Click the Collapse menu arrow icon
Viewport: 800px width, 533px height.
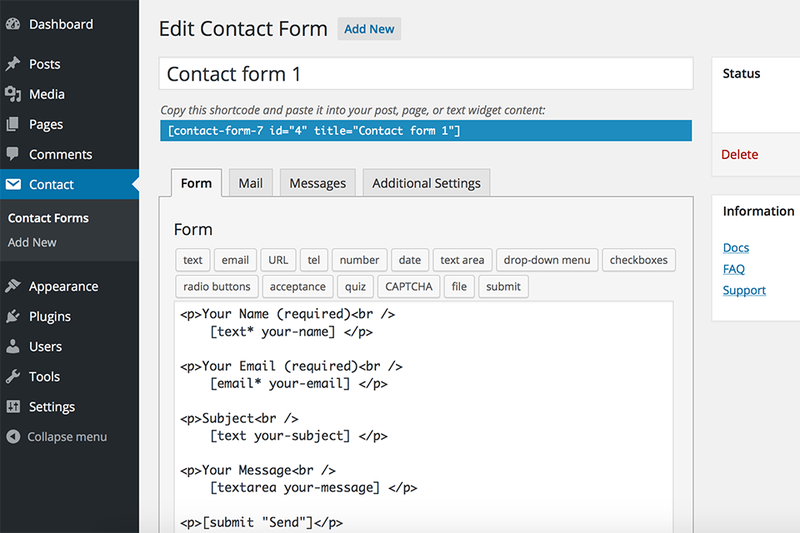click(x=13, y=437)
